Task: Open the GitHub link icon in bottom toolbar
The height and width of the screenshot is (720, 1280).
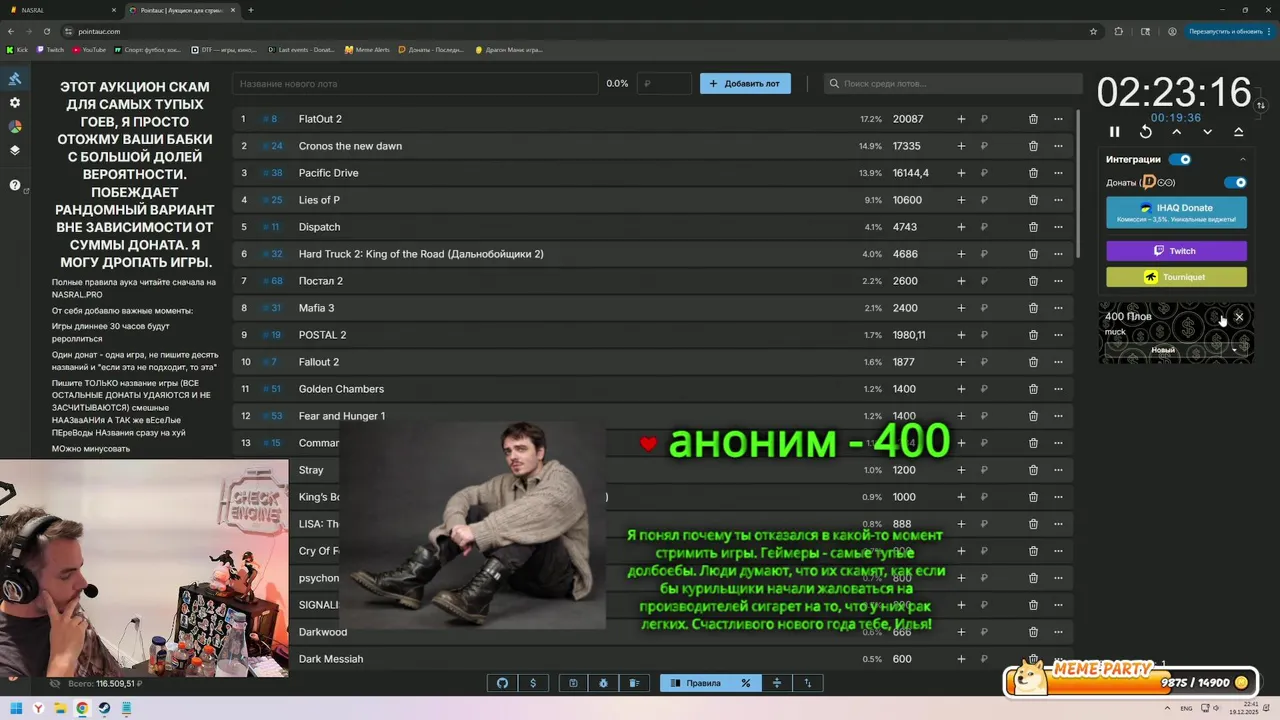Action: tap(503, 683)
